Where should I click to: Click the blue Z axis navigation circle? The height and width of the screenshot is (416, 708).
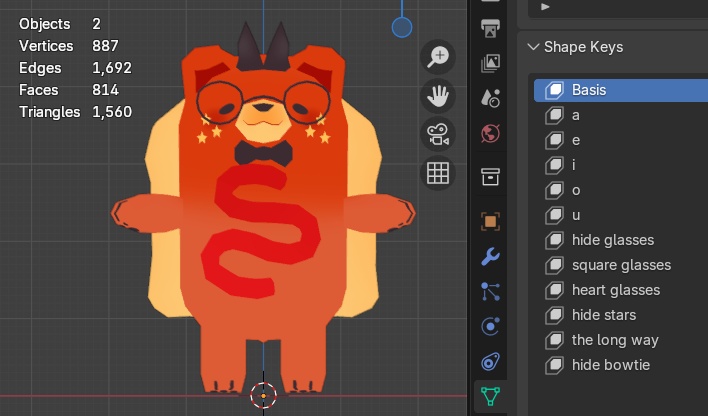[x=402, y=27]
